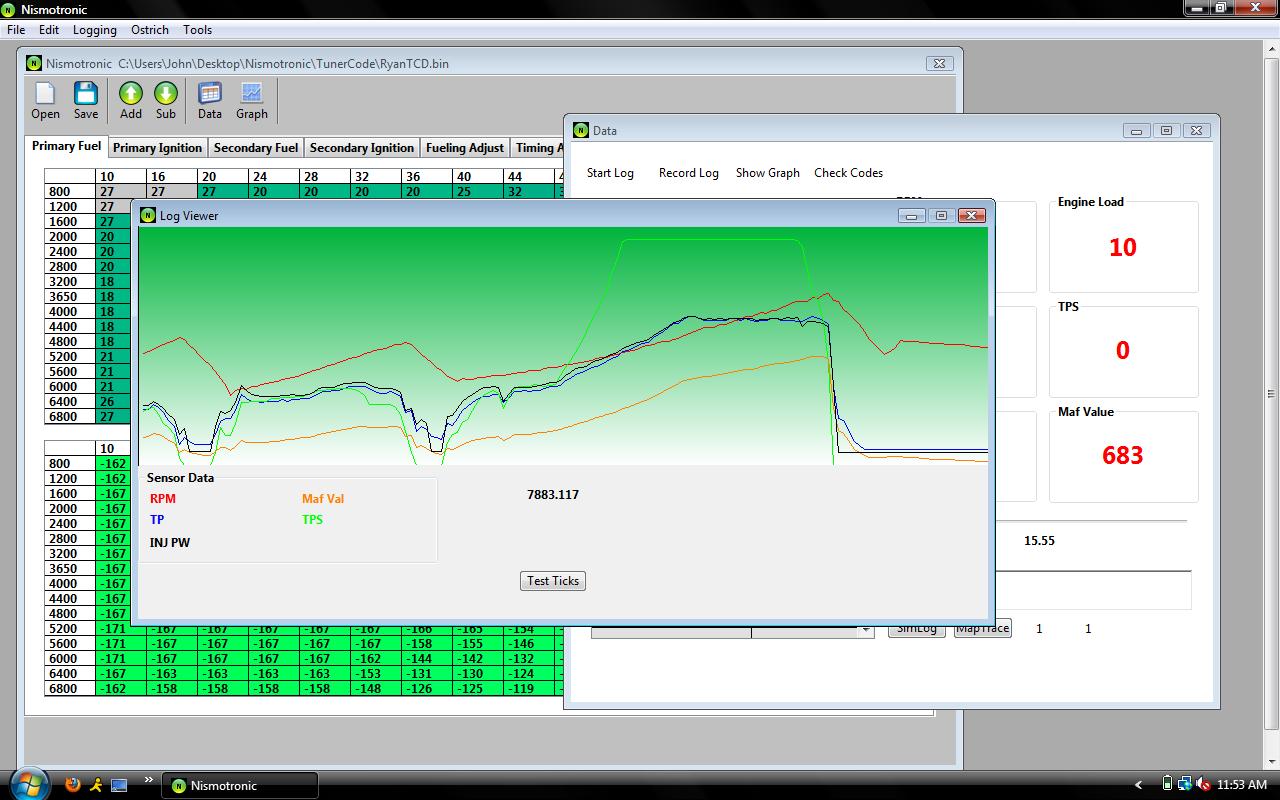
Task: Click the Nismotronic taskbar button
Action: 240,785
